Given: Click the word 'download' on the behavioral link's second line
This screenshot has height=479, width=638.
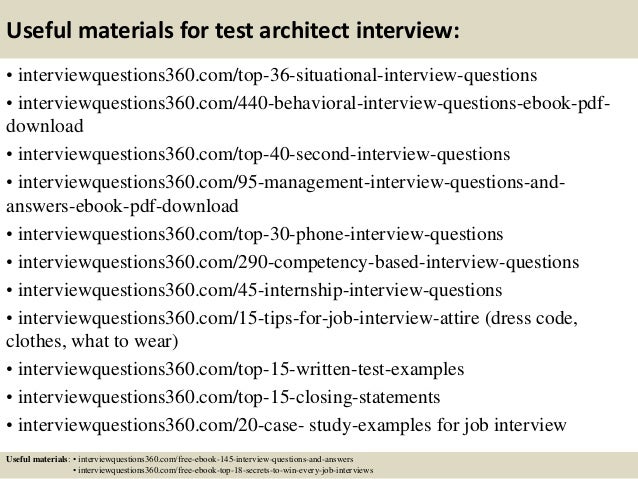Looking at the screenshot, I should click(x=45, y=126).
